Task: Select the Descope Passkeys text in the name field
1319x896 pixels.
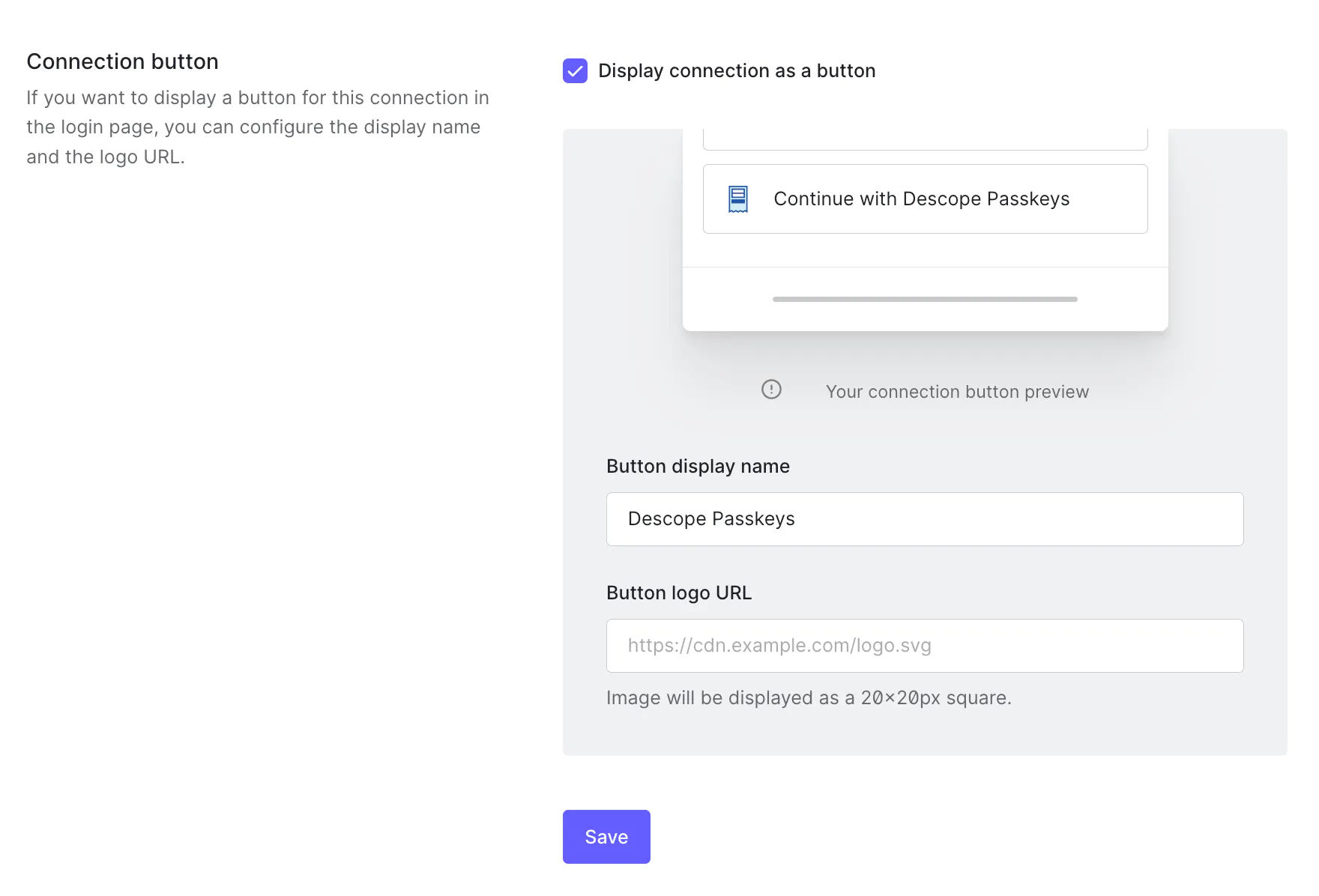Action: [710, 518]
